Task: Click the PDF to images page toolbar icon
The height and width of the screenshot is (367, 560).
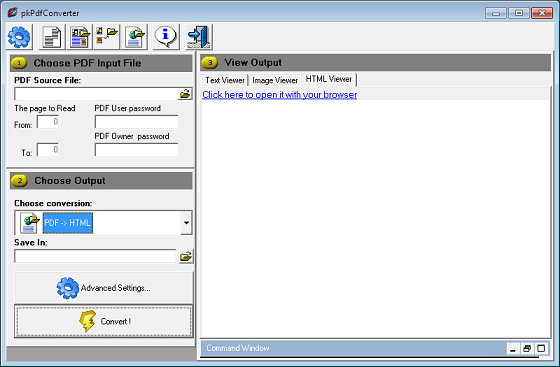Action: pos(80,37)
